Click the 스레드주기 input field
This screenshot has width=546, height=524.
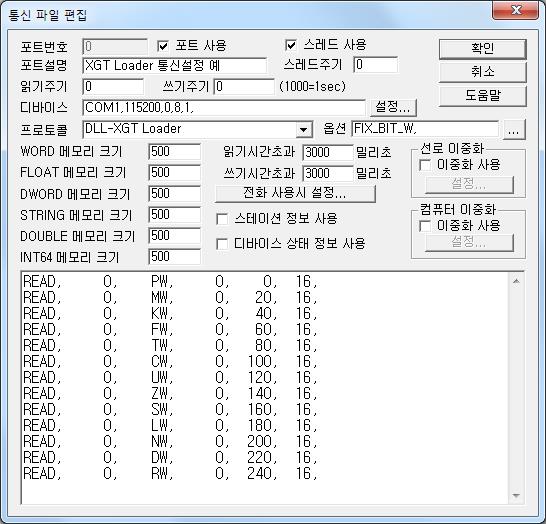(376, 65)
